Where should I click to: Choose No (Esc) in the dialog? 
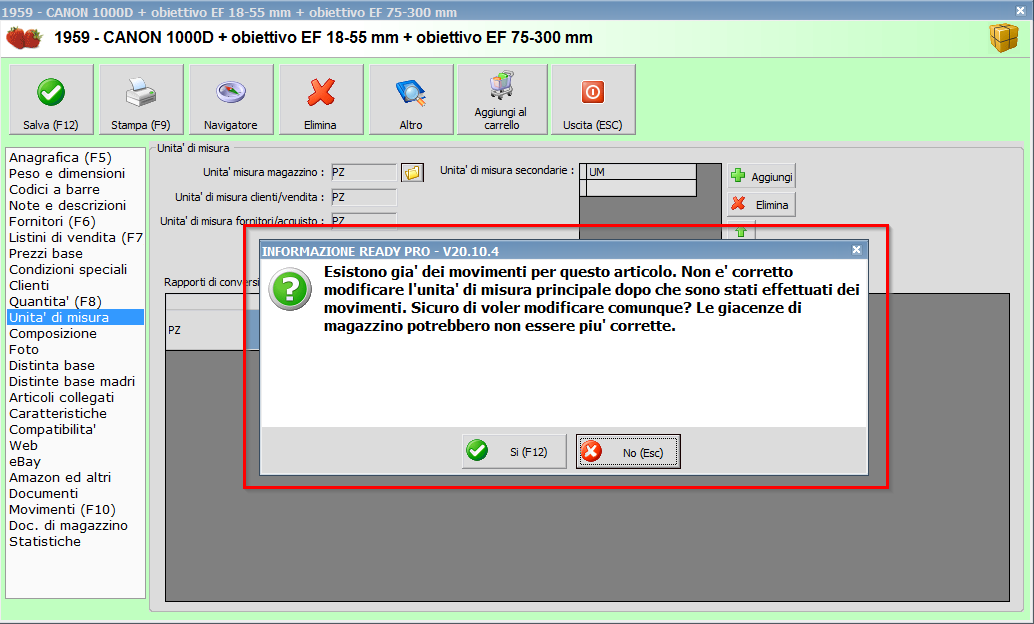pos(628,452)
